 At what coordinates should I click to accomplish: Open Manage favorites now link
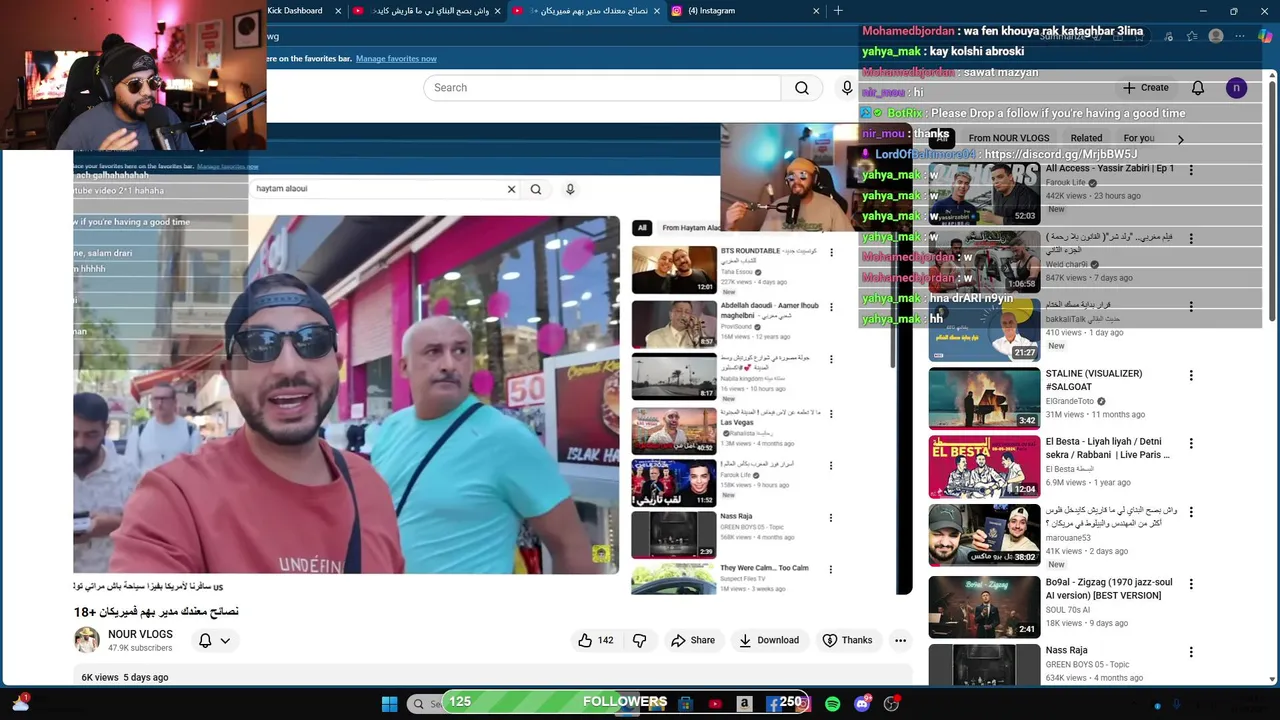pos(396,59)
